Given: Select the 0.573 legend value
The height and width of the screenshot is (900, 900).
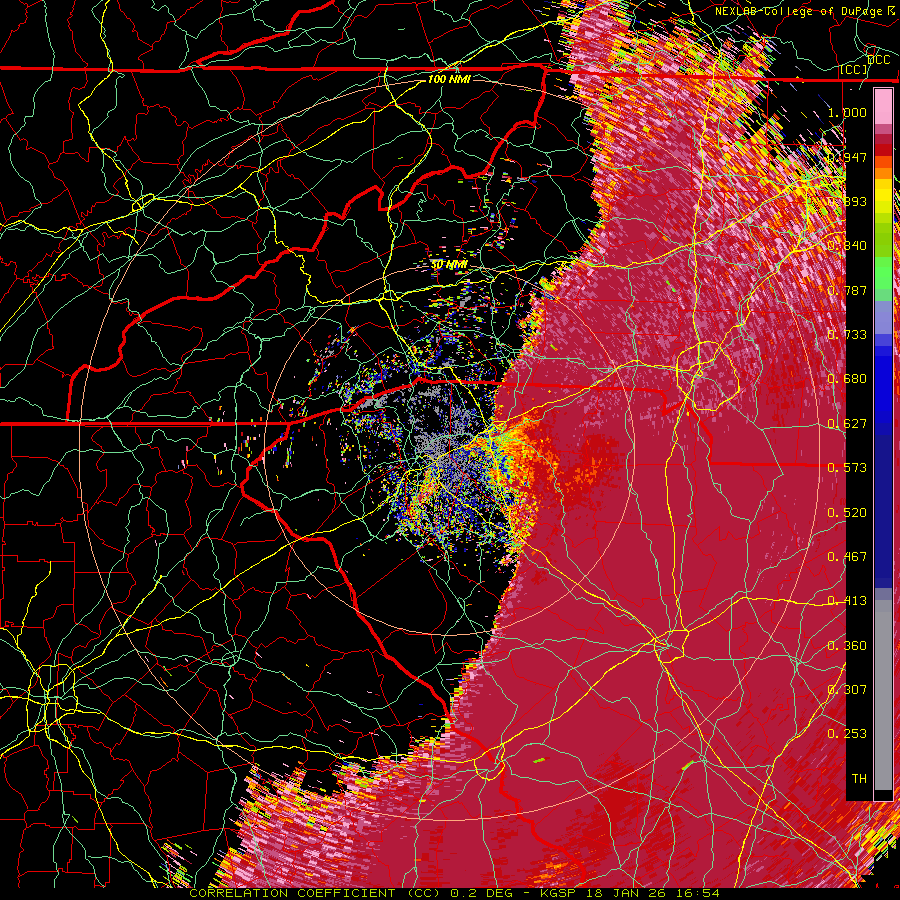Looking at the screenshot, I should (847, 468).
